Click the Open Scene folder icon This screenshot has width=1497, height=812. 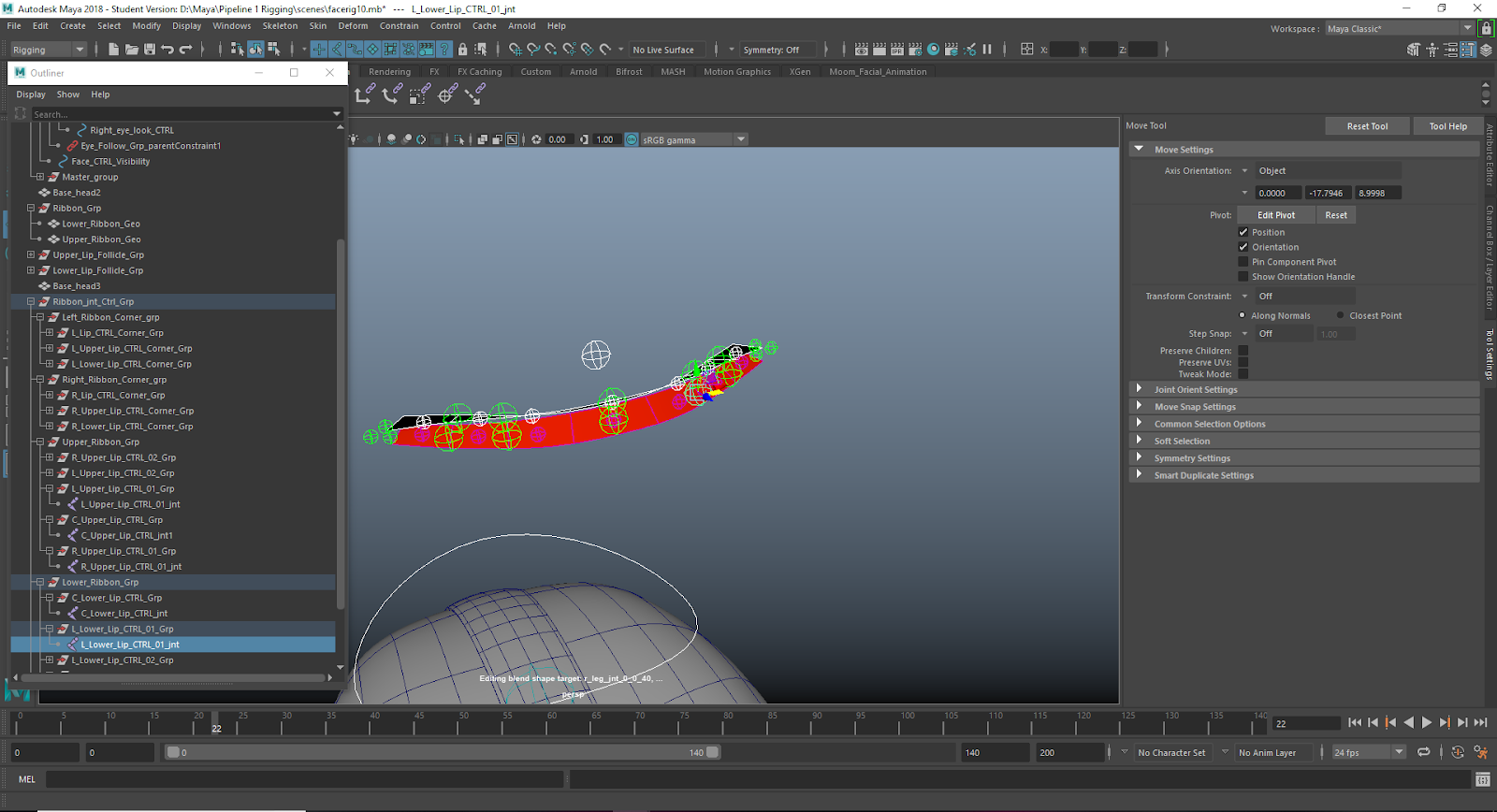(132, 50)
